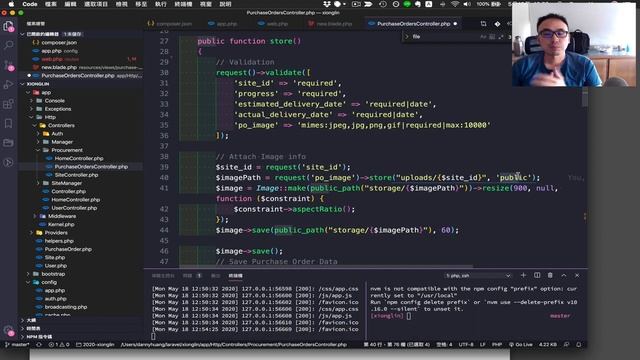Expand the NPM scripts section
The height and width of the screenshot is (360, 640).
click(x=22, y=337)
